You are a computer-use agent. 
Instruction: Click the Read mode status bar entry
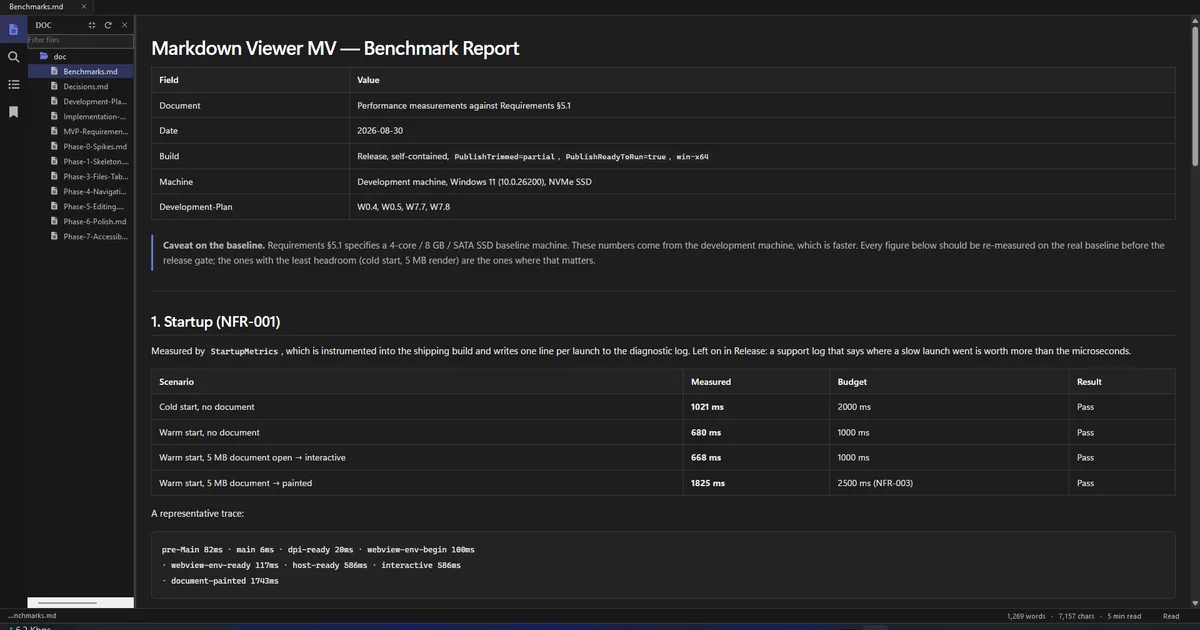(1171, 616)
